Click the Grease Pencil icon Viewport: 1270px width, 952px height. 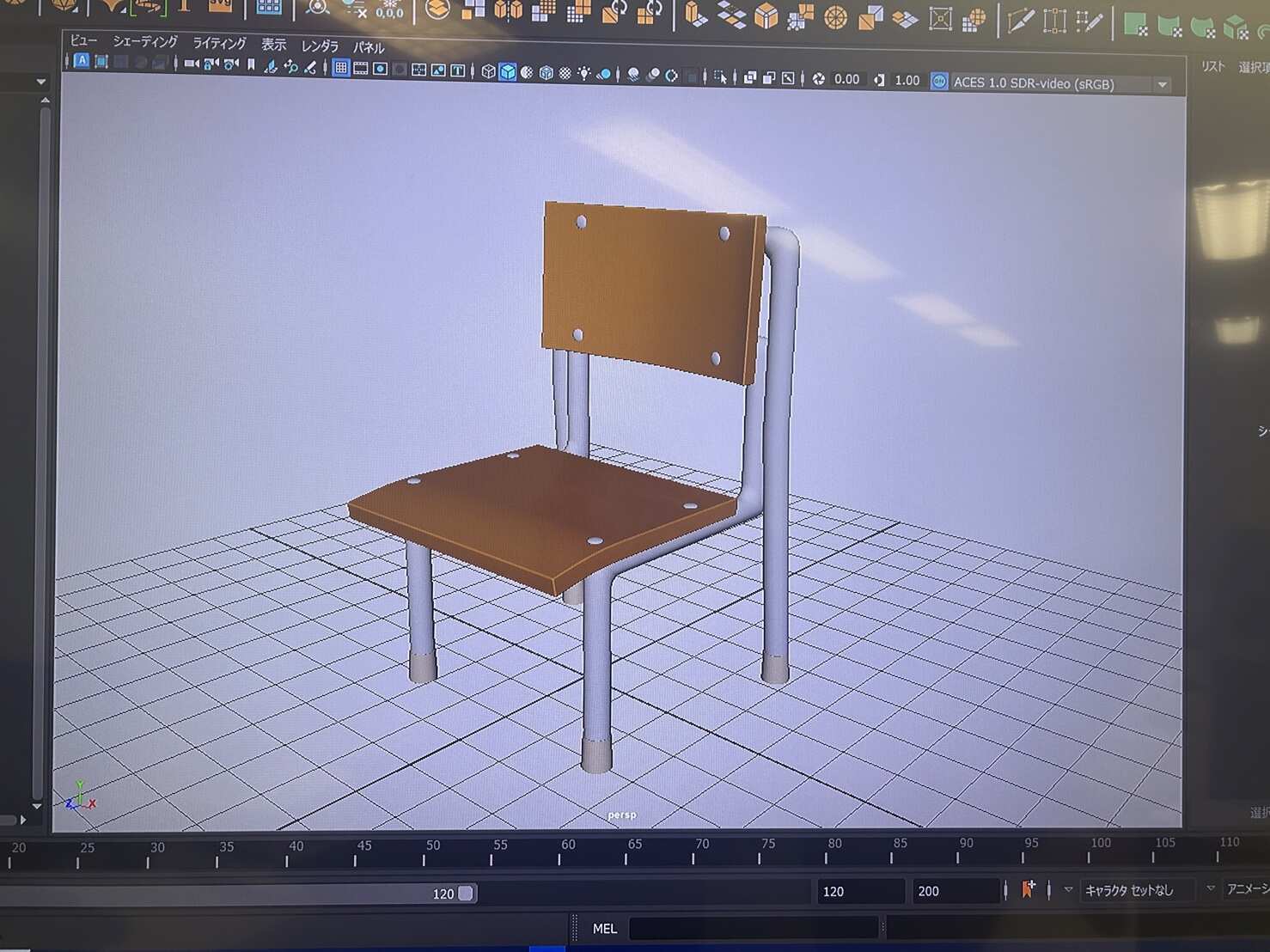[x=310, y=67]
